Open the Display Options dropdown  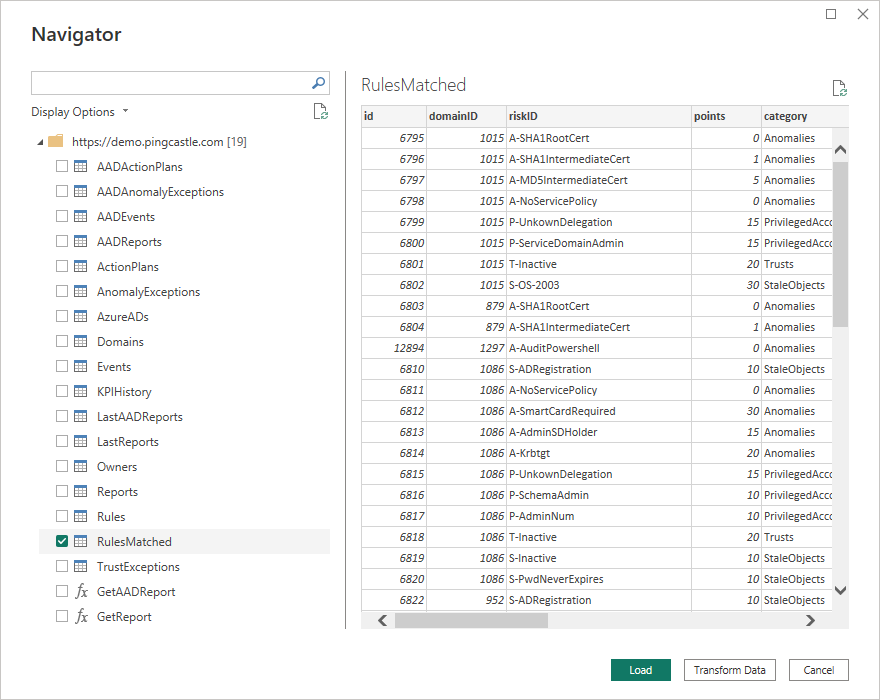[x=80, y=112]
